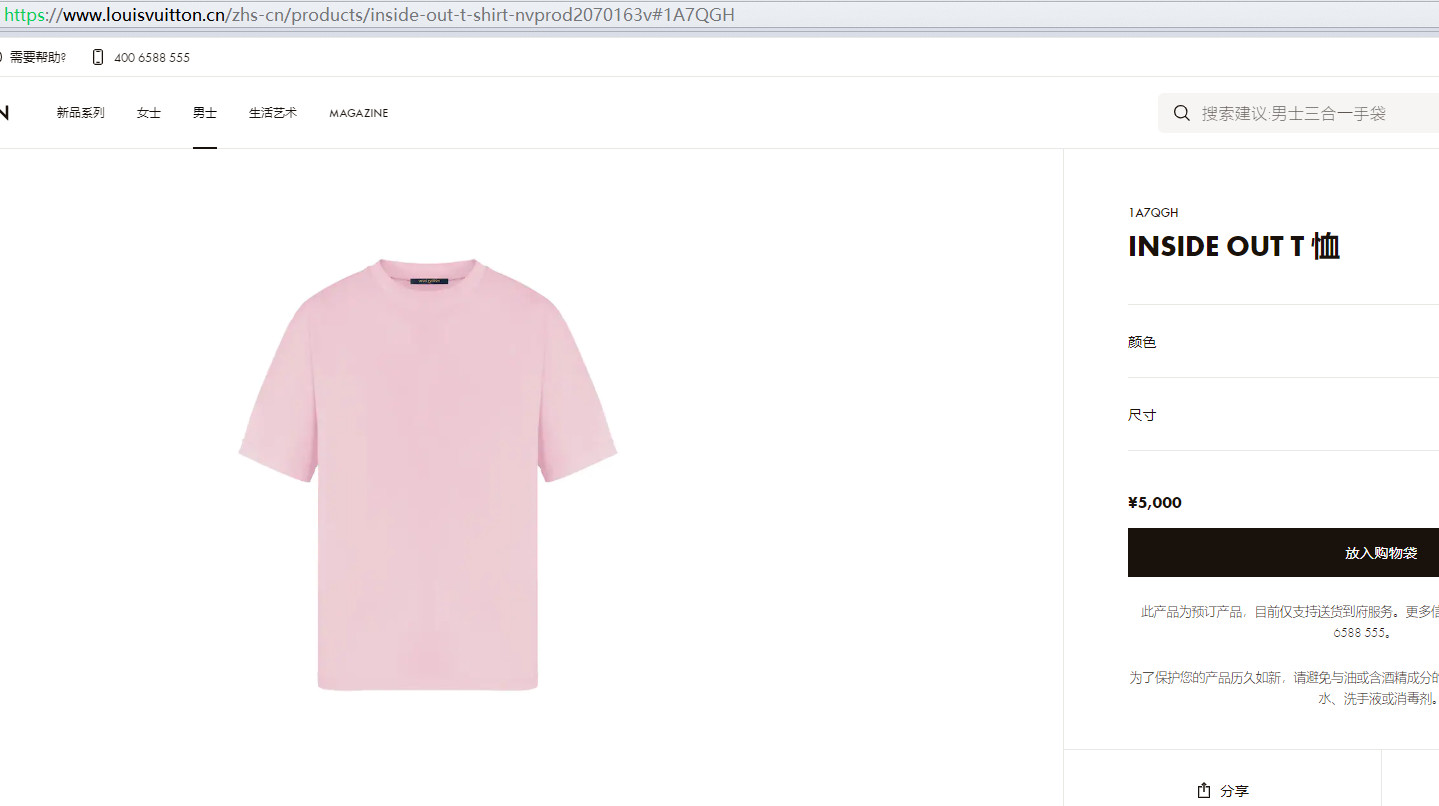Click the share icon next to 分享

coord(1204,790)
